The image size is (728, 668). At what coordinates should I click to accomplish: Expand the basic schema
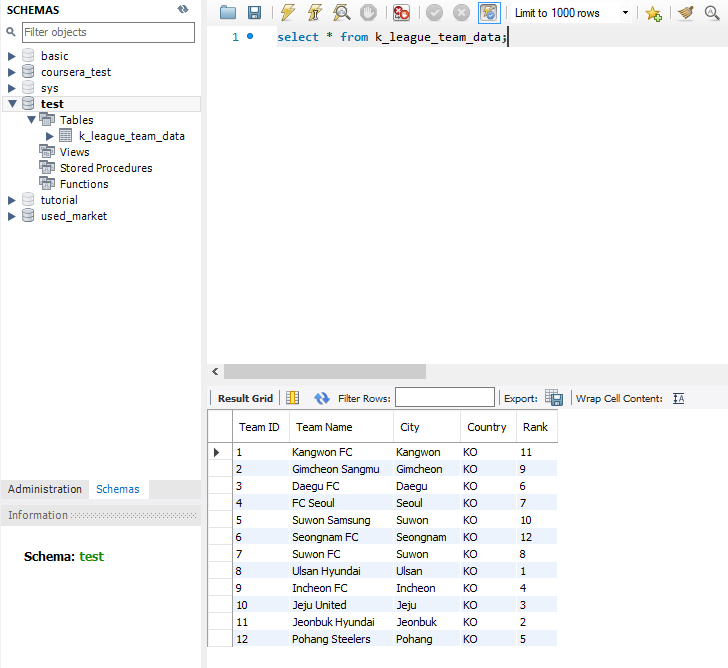click(12, 56)
